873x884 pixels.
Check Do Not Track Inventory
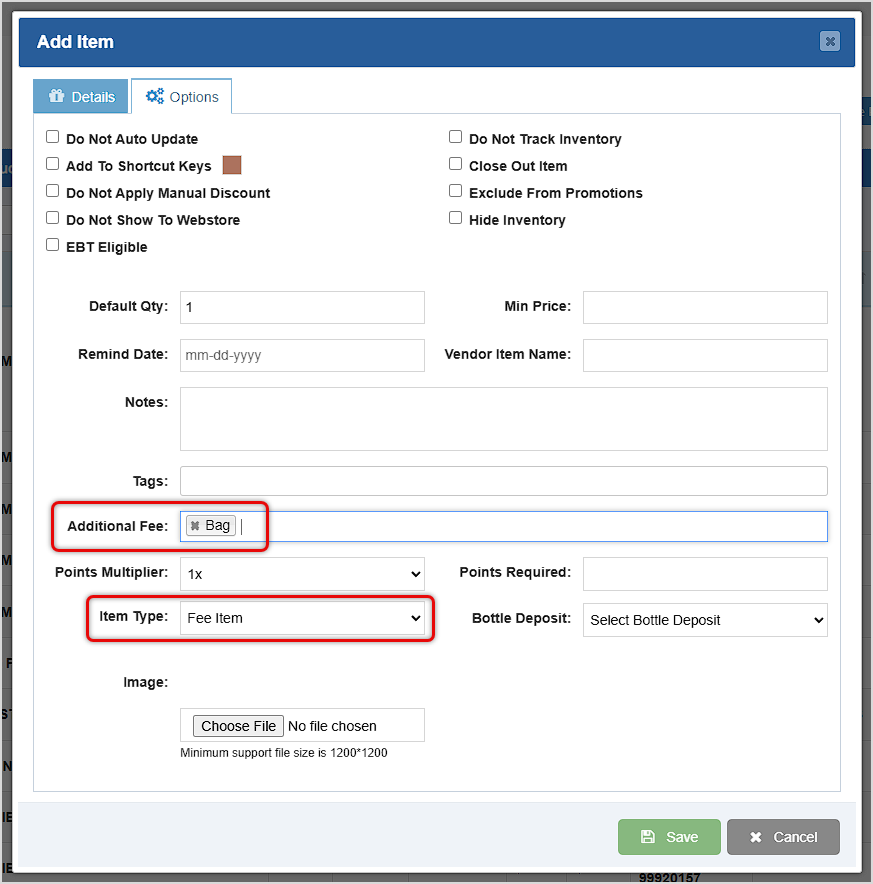pos(455,136)
